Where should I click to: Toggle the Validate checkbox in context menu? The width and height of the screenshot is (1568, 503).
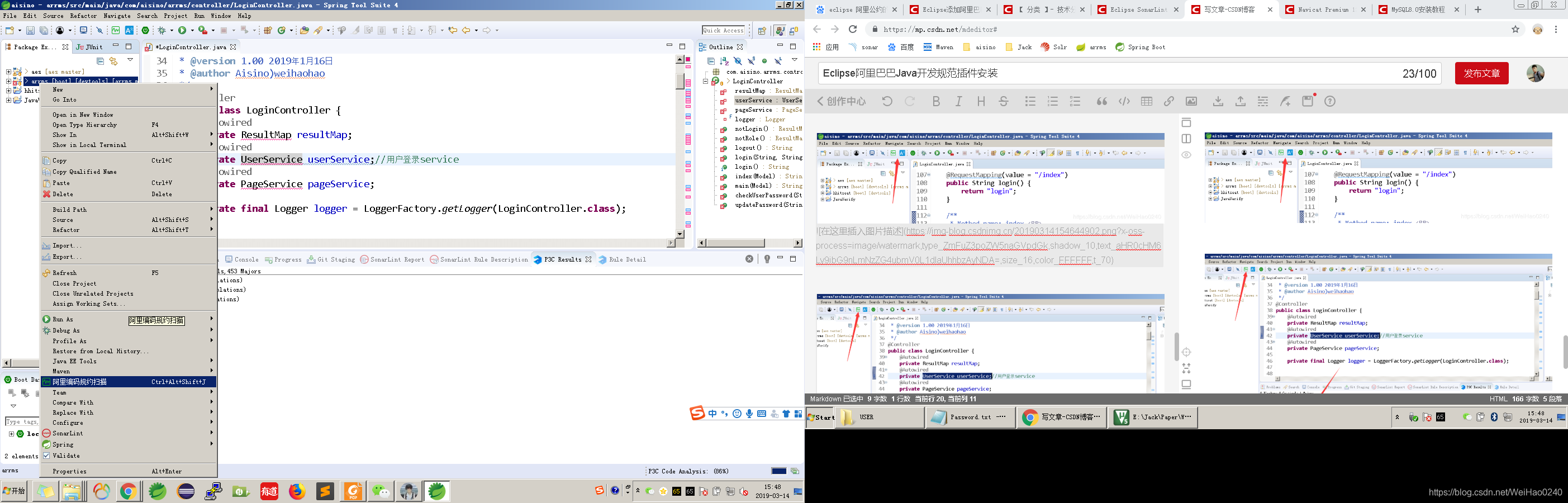point(46,455)
